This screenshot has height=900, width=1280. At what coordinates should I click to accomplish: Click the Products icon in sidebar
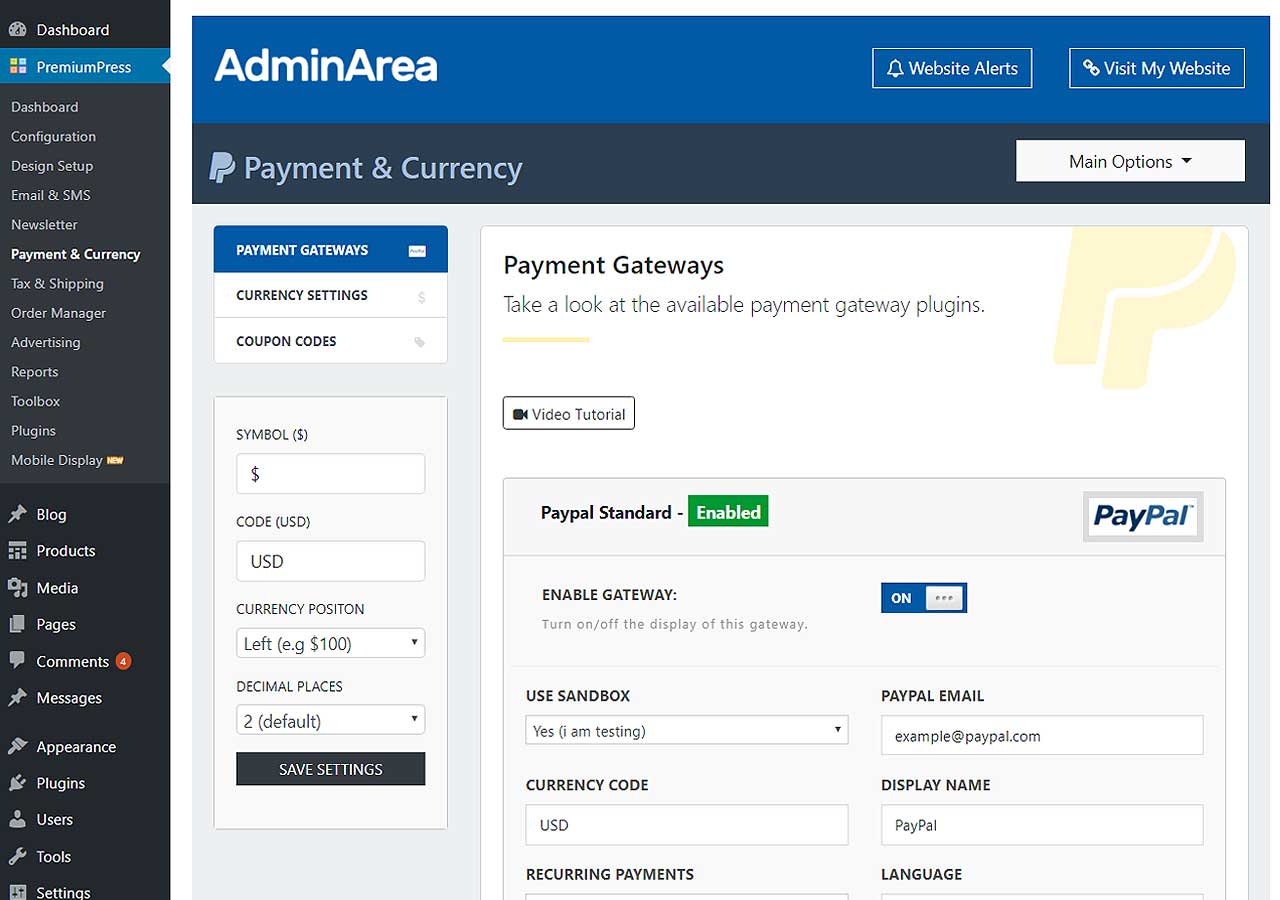coord(17,551)
